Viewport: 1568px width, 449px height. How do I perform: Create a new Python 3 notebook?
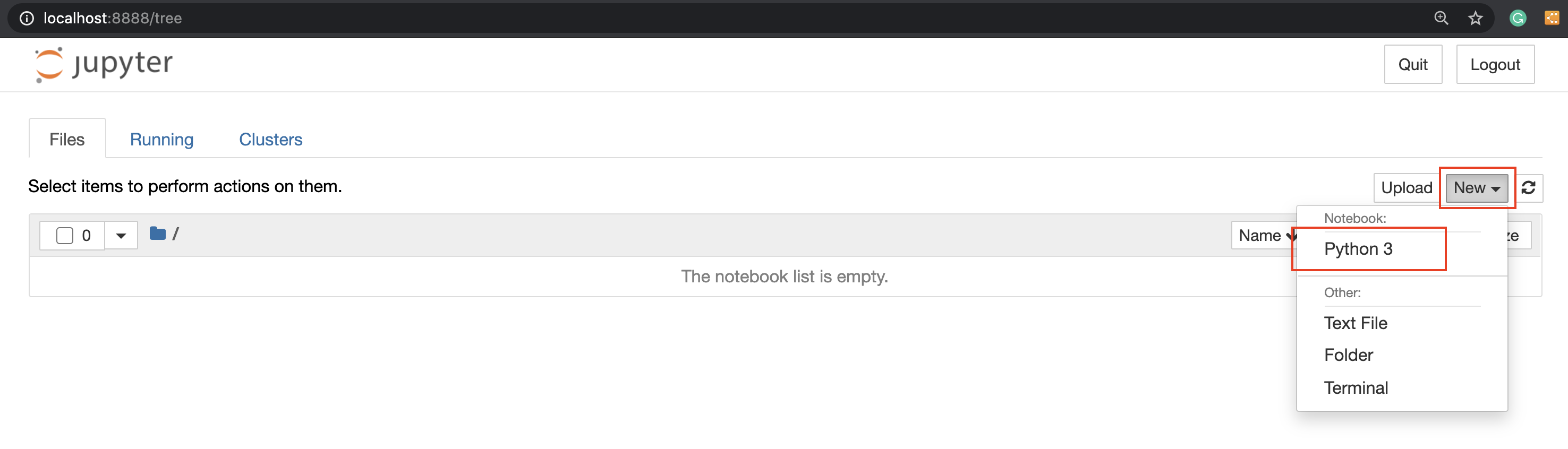pos(1359,249)
